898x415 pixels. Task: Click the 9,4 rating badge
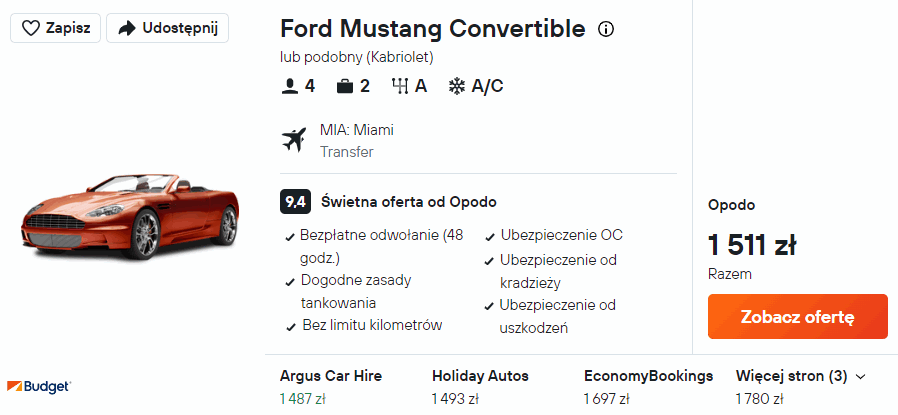point(295,201)
